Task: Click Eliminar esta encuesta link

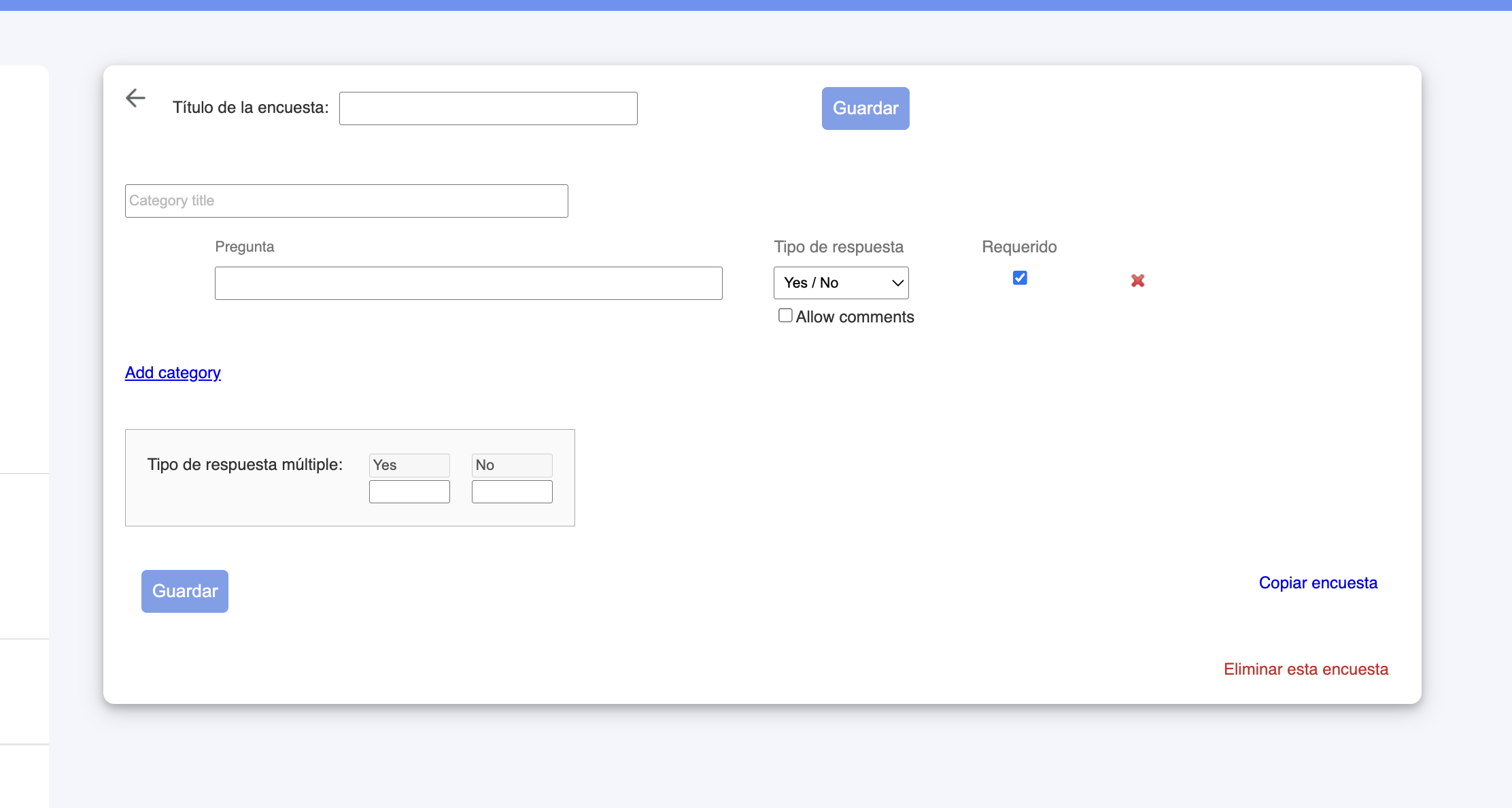Action: click(1305, 669)
